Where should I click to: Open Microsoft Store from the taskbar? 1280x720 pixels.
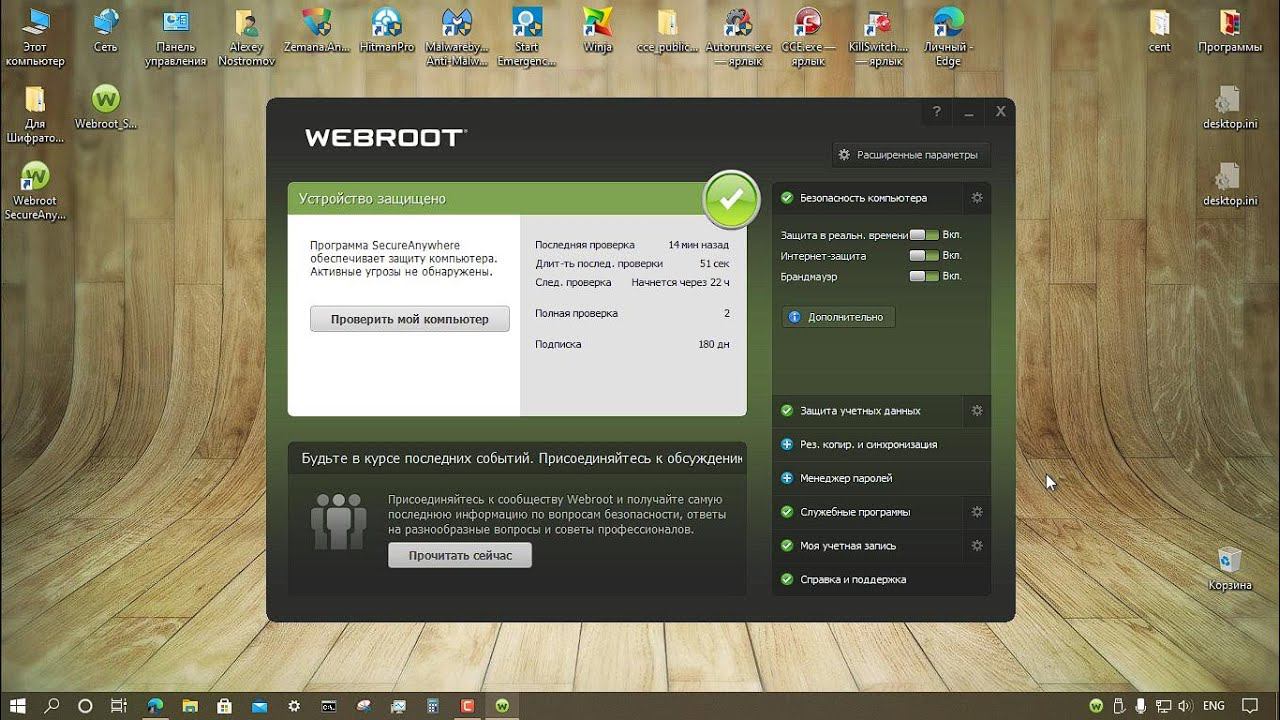224,706
